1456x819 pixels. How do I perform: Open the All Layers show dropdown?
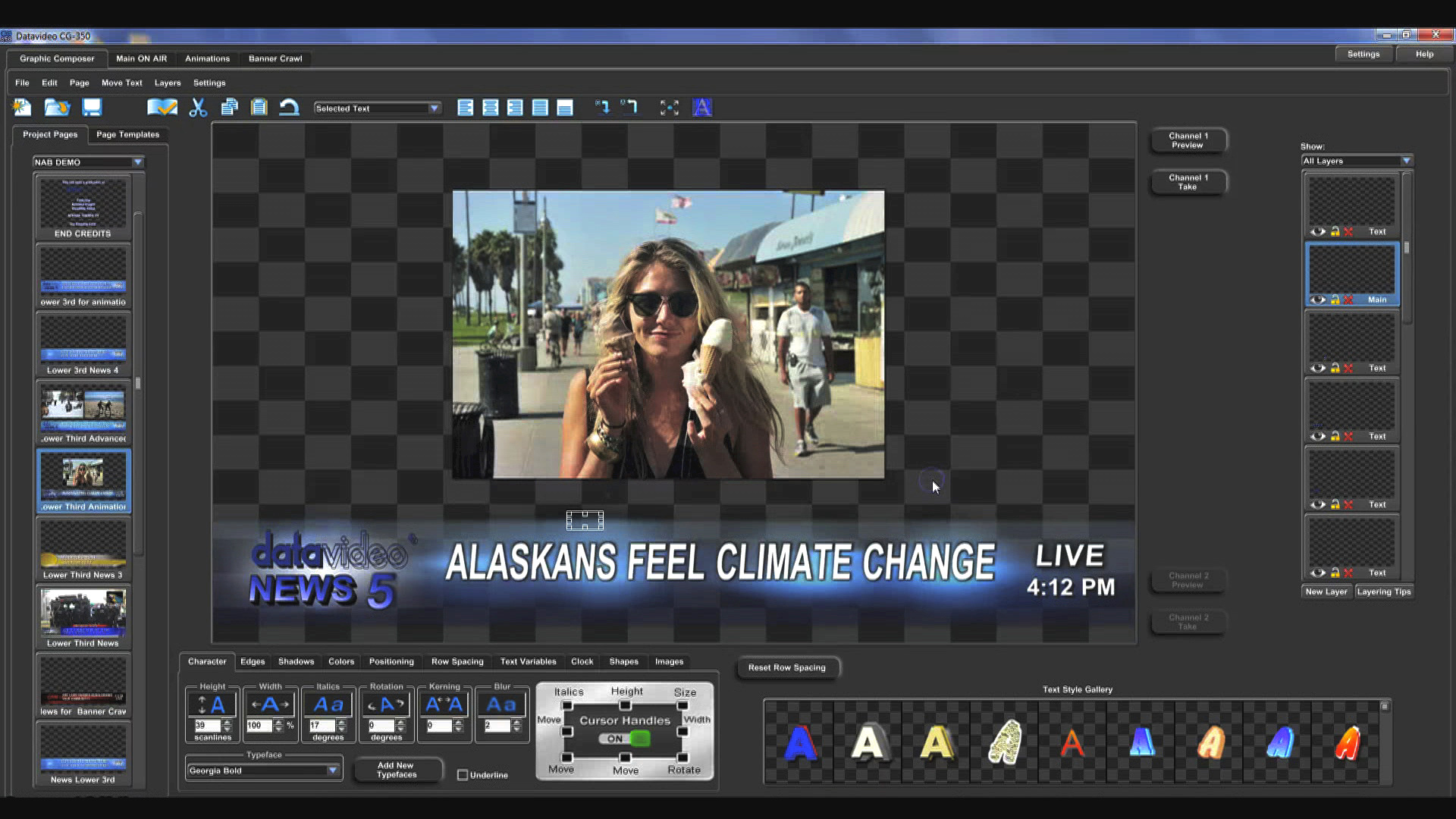tap(1357, 161)
